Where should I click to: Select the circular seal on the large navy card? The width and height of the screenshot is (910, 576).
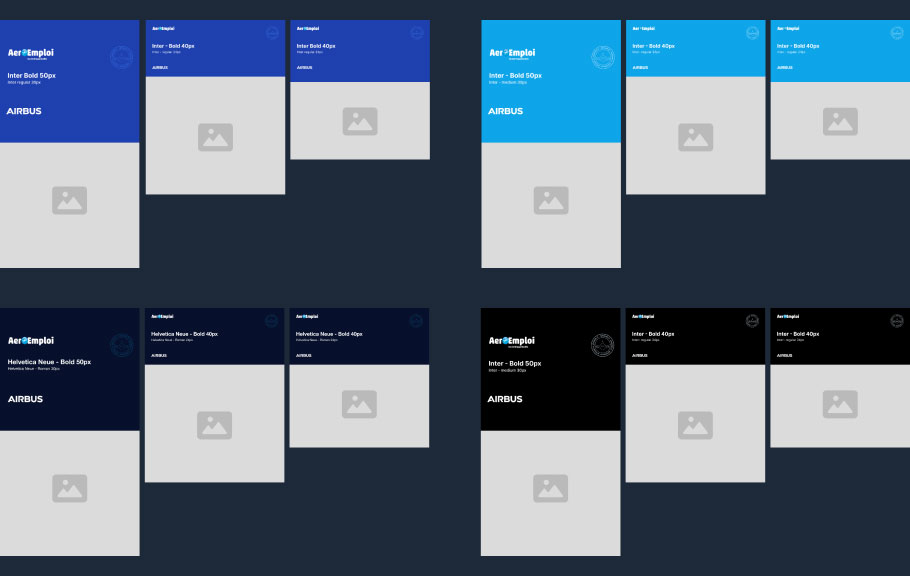click(121, 345)
